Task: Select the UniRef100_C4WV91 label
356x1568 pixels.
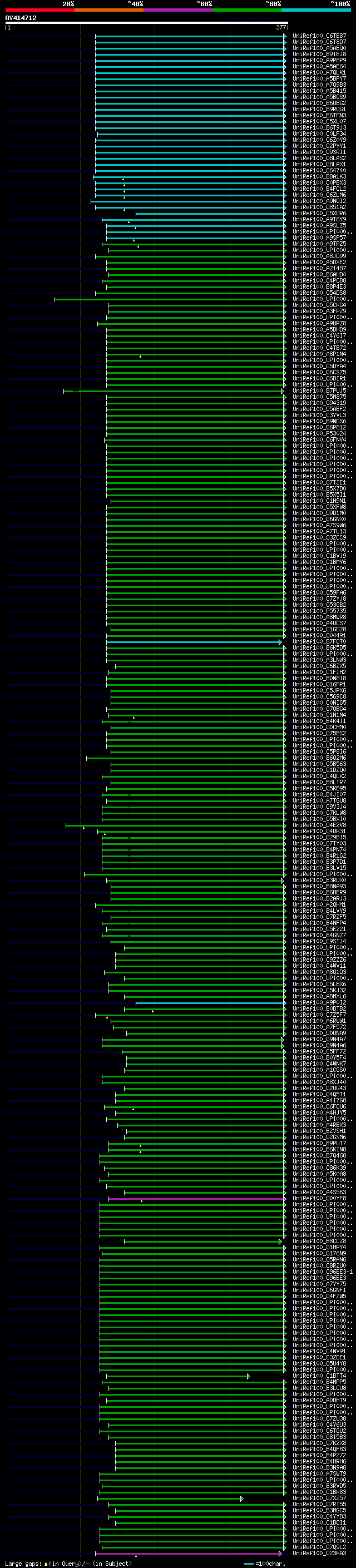Action: click(x=319, y=1351)
